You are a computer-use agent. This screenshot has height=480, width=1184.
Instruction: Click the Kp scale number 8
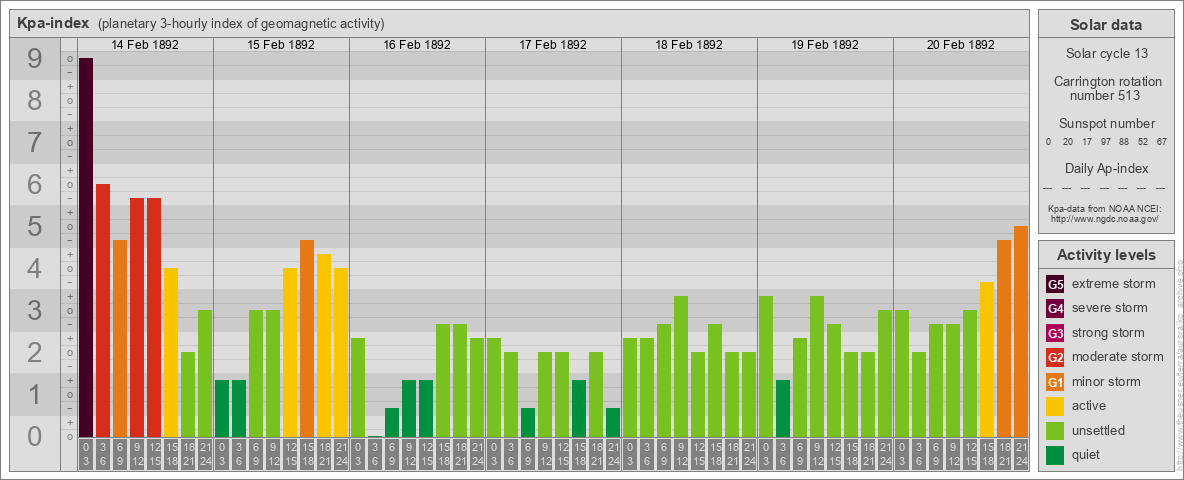coord(34,100)
